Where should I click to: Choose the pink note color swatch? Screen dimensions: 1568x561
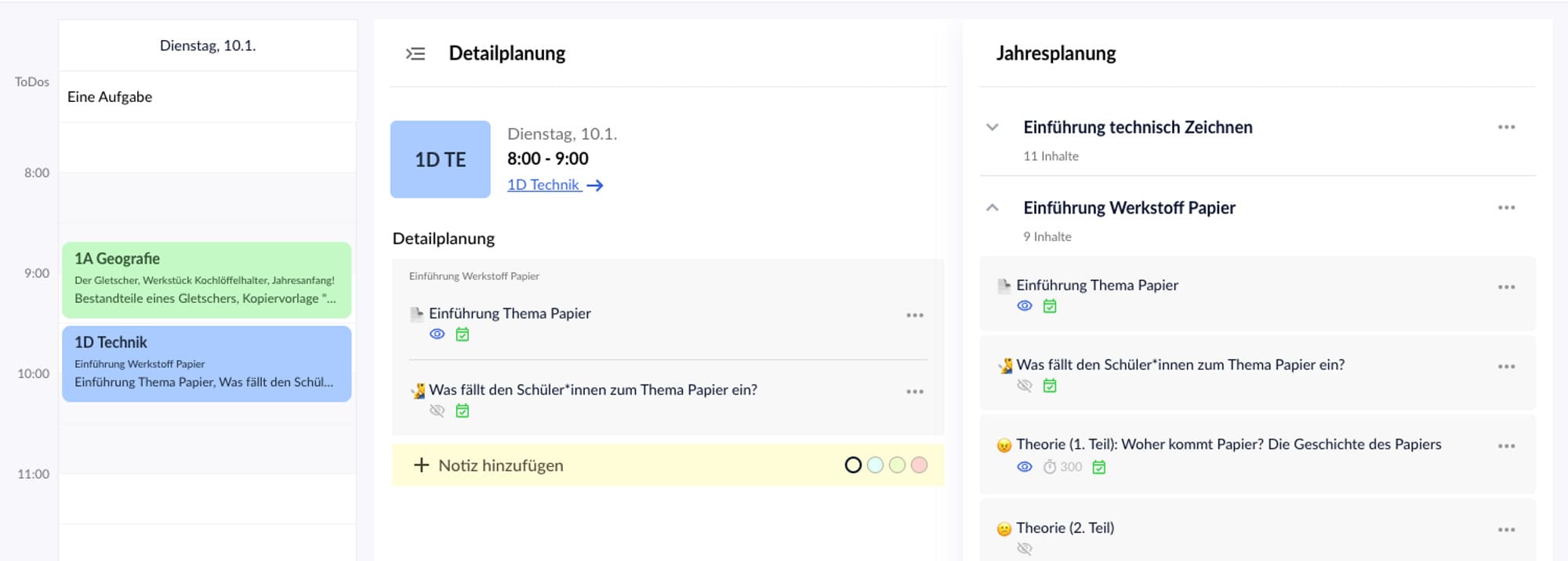[920, 465]
